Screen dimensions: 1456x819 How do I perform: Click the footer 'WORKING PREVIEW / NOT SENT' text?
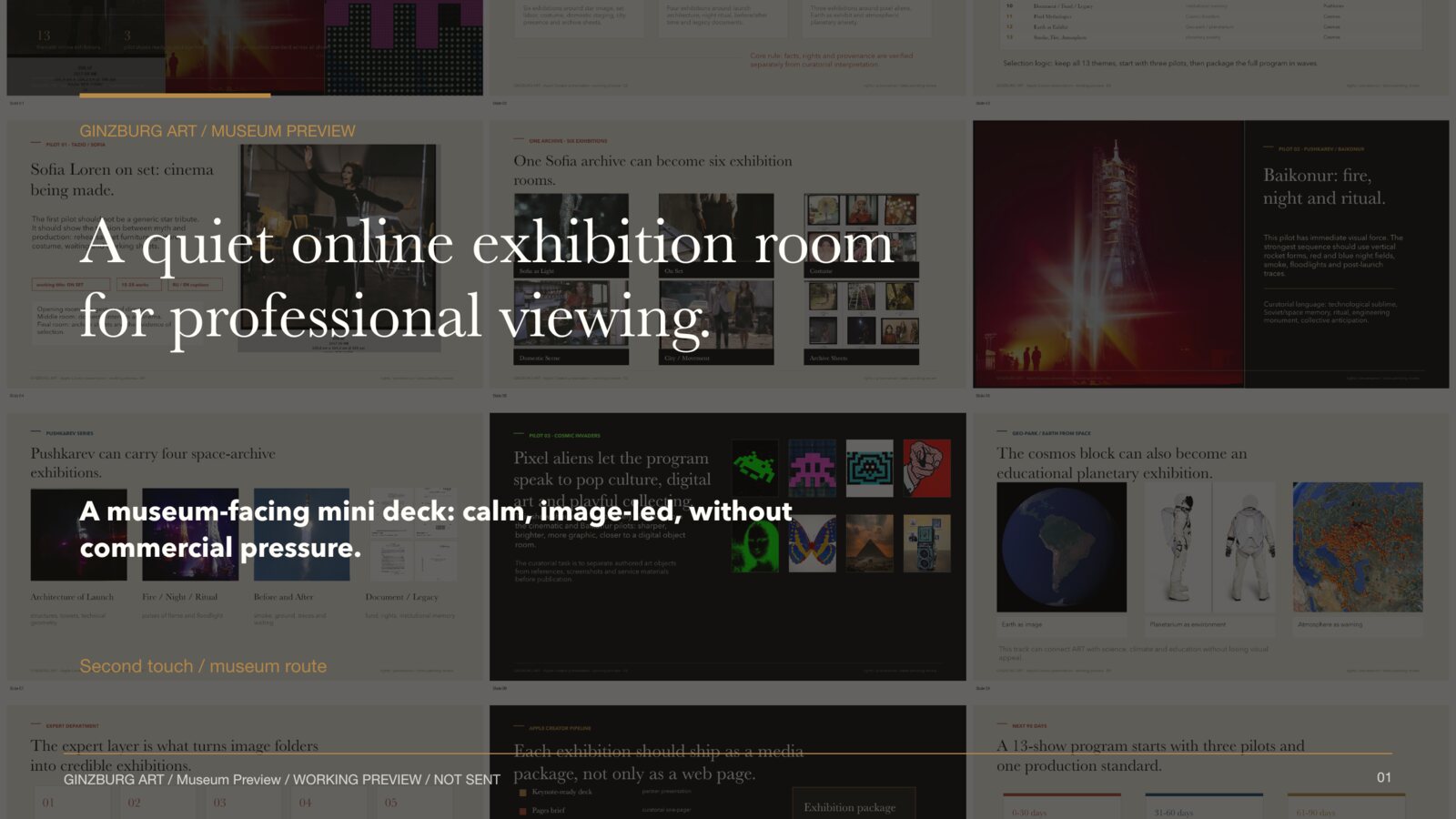(397, 780)
